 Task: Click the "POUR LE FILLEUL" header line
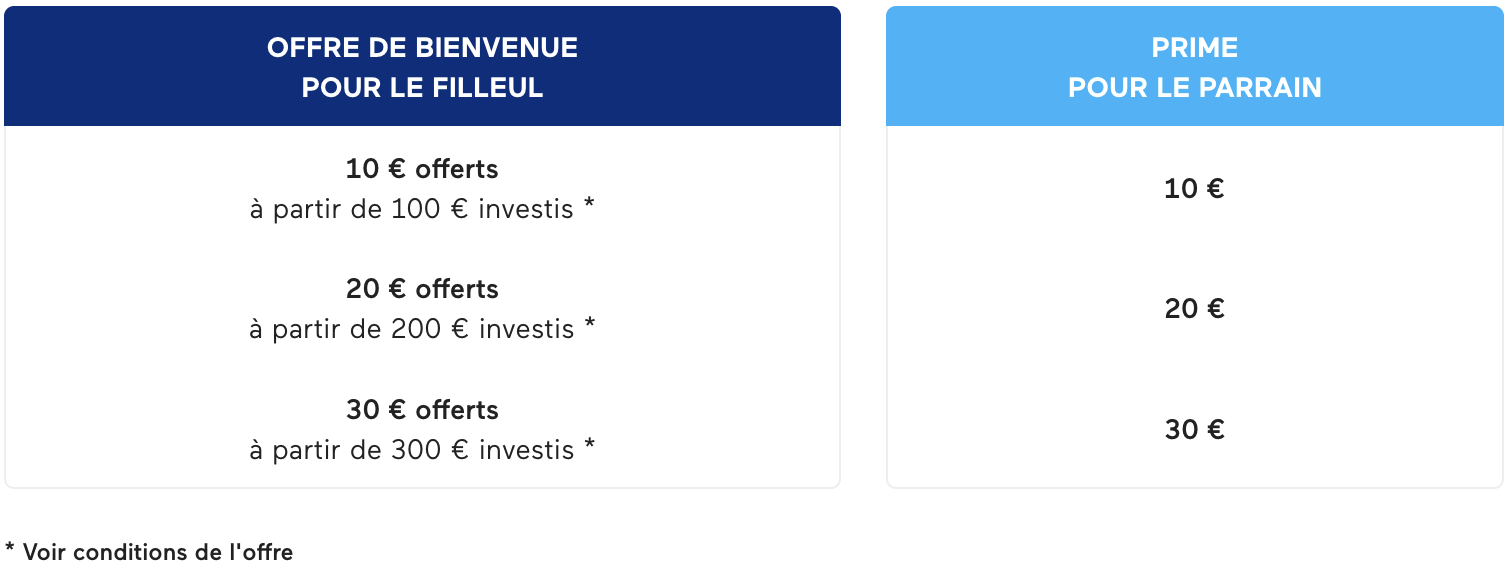(422, 88)
